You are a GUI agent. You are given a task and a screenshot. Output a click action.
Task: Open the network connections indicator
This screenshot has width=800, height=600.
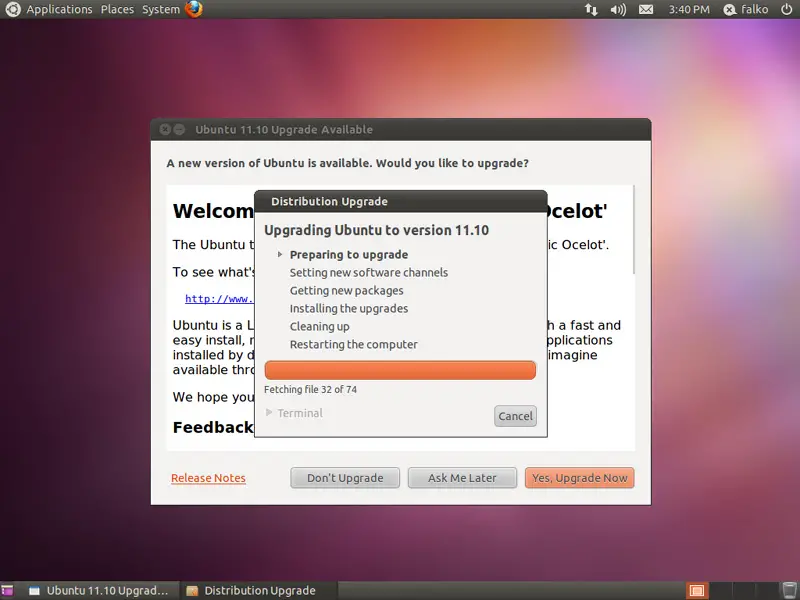pyautogui.click(x=591, y=9)
